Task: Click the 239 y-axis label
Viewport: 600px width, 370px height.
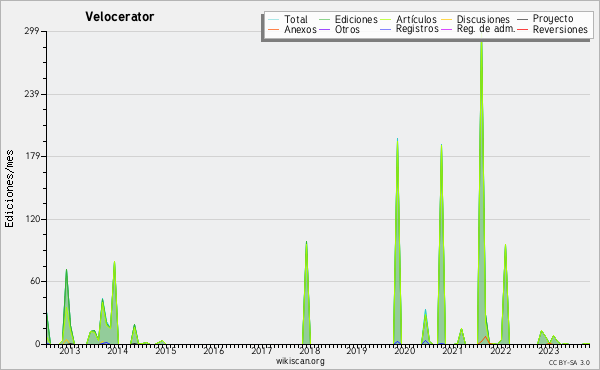Action: (32, 94)
